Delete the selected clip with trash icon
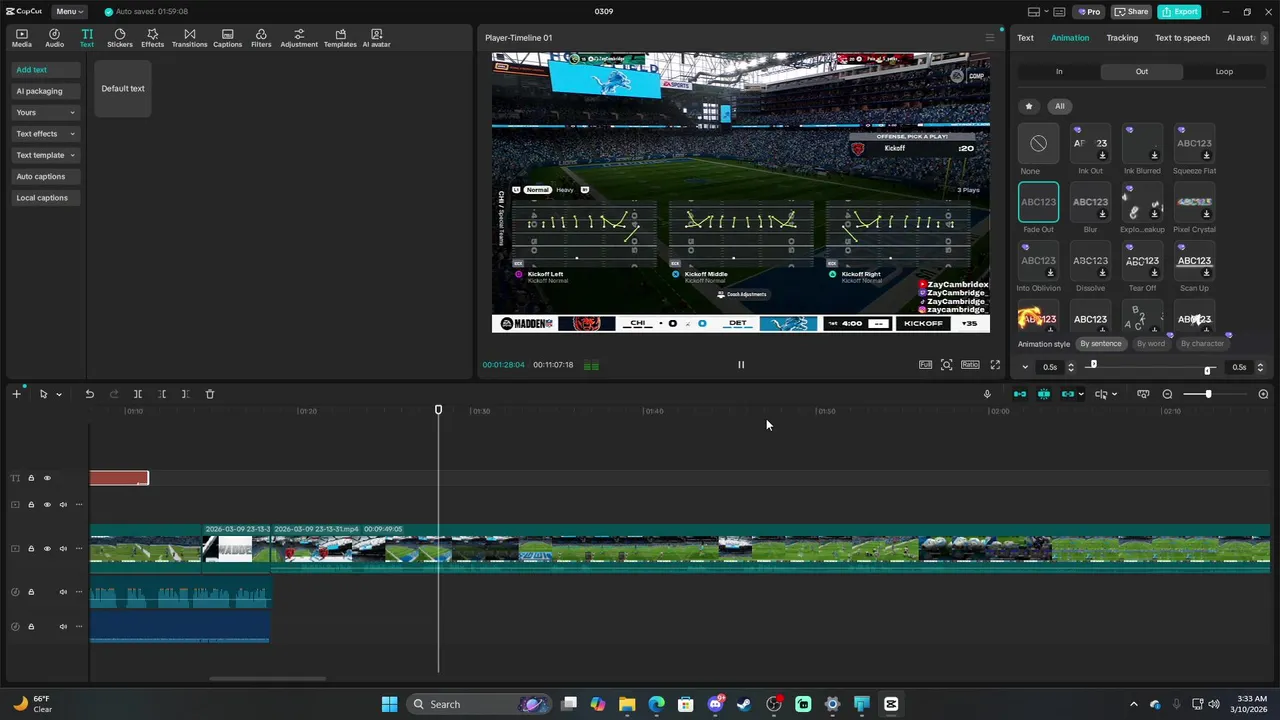 tap(210, 394)
